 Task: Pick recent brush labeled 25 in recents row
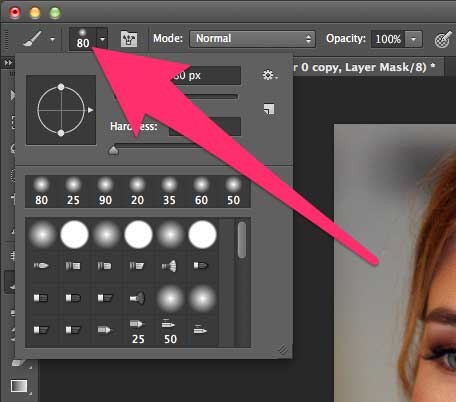[73, 192]
